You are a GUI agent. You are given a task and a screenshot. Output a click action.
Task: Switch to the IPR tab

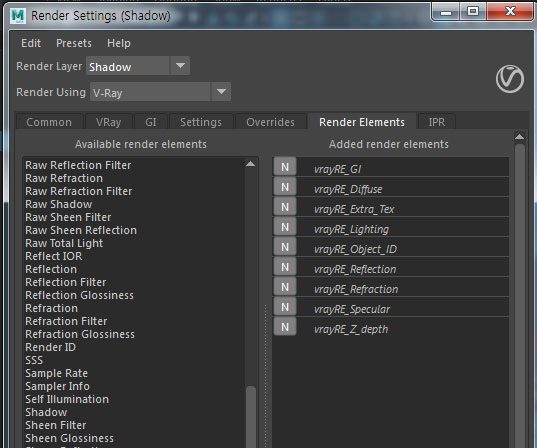coord(437,122)
